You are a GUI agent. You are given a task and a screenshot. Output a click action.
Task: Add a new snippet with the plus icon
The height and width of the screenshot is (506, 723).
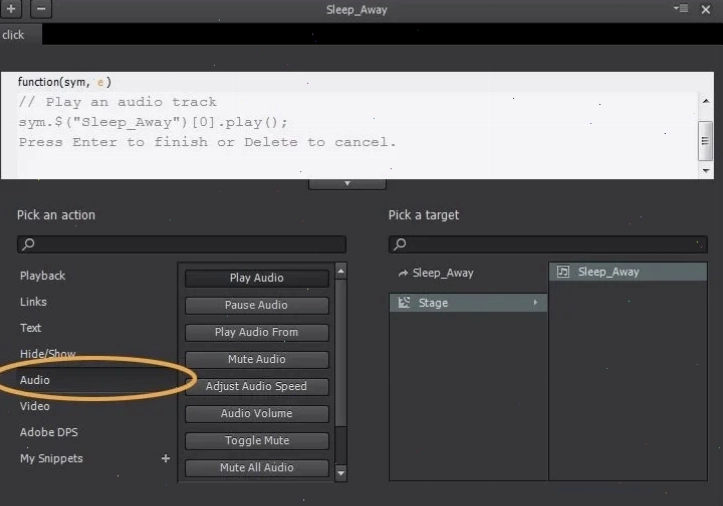pos(166,458)
